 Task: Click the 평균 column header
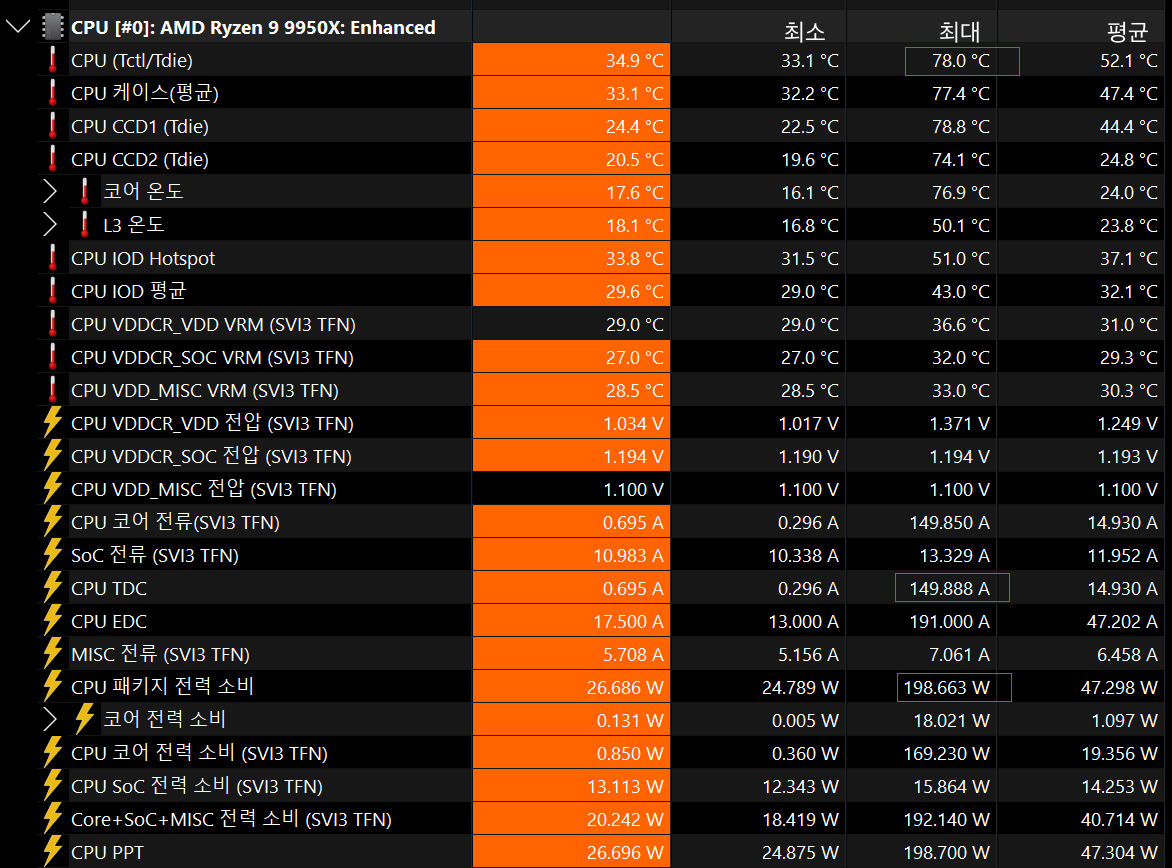[x=1126, y=31]
